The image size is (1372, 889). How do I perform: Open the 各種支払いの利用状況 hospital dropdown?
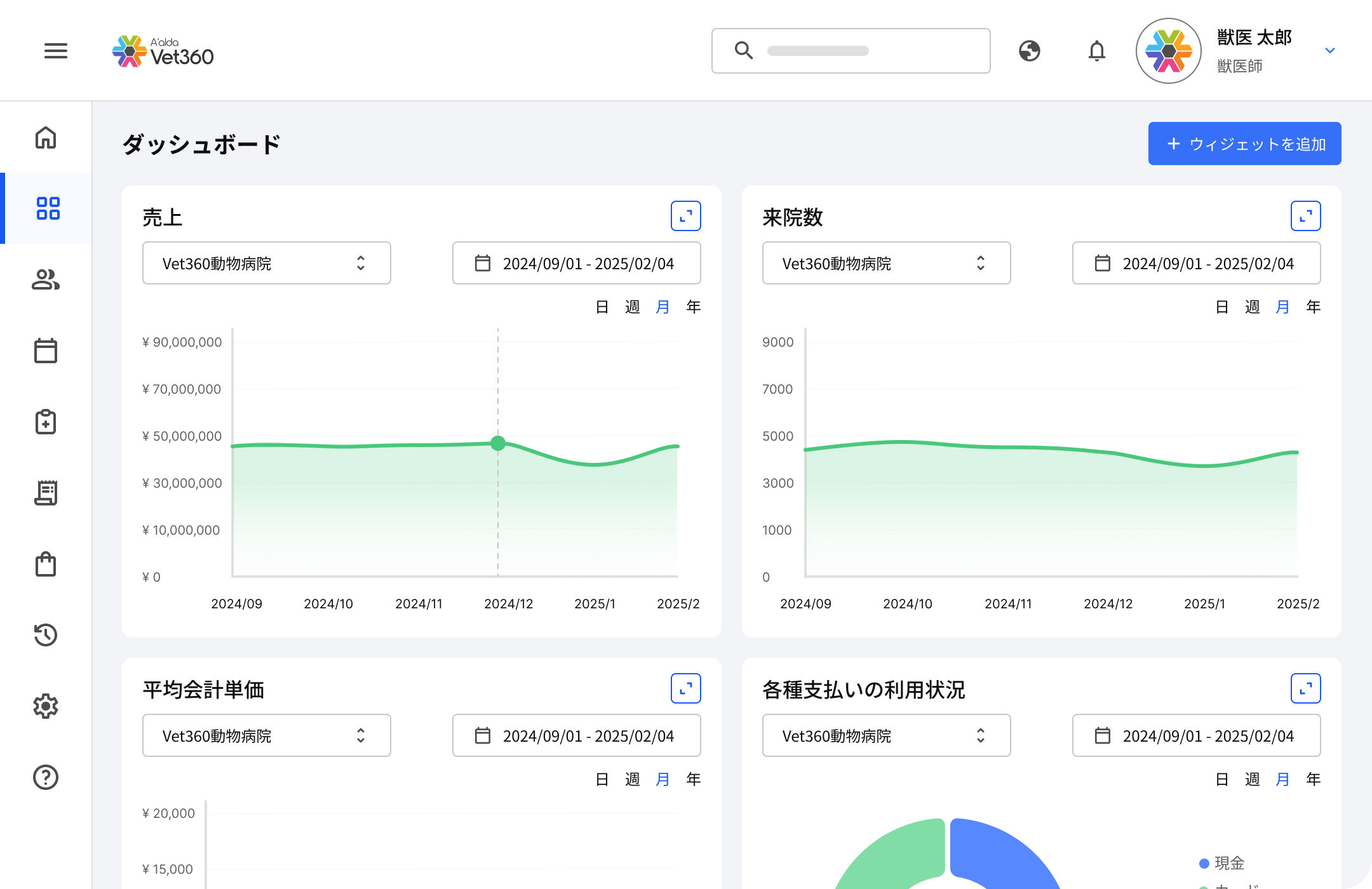click(887, 735)
